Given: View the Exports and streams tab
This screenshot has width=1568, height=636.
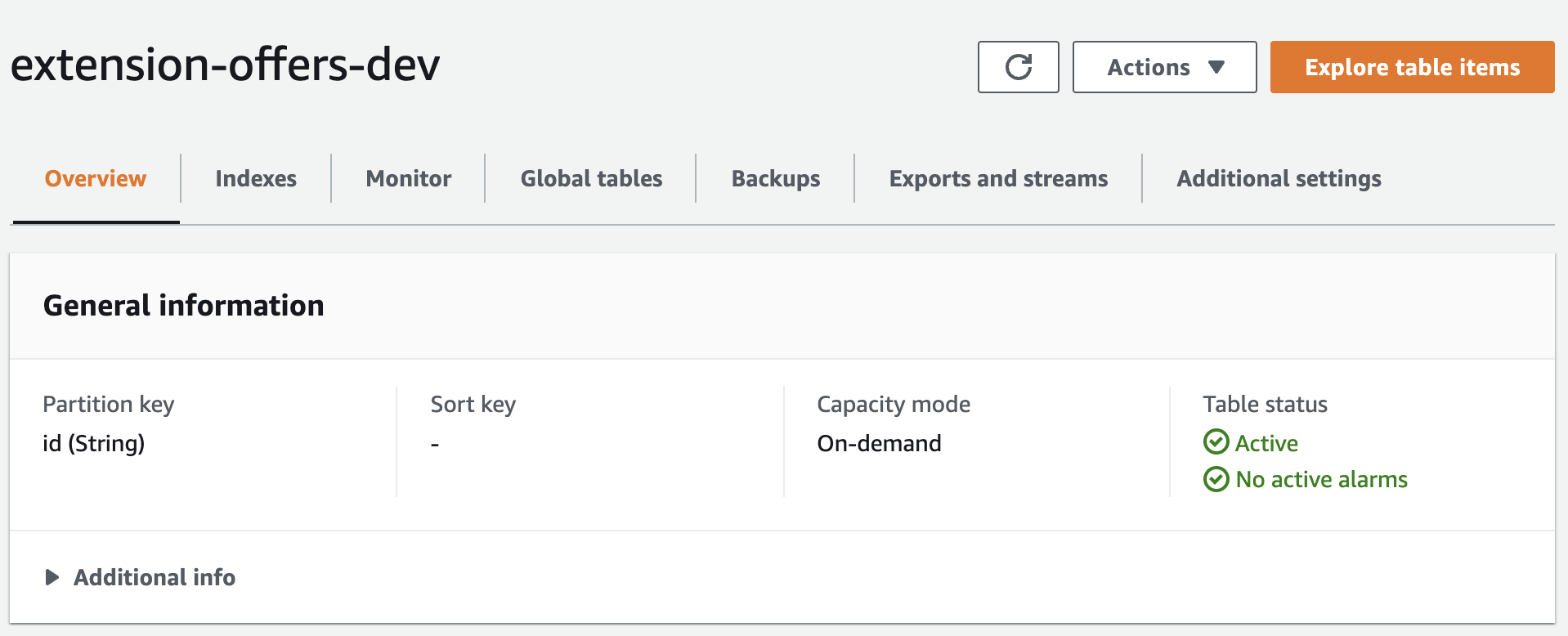Looking at the screenshot, I should [x=998, y=179].
